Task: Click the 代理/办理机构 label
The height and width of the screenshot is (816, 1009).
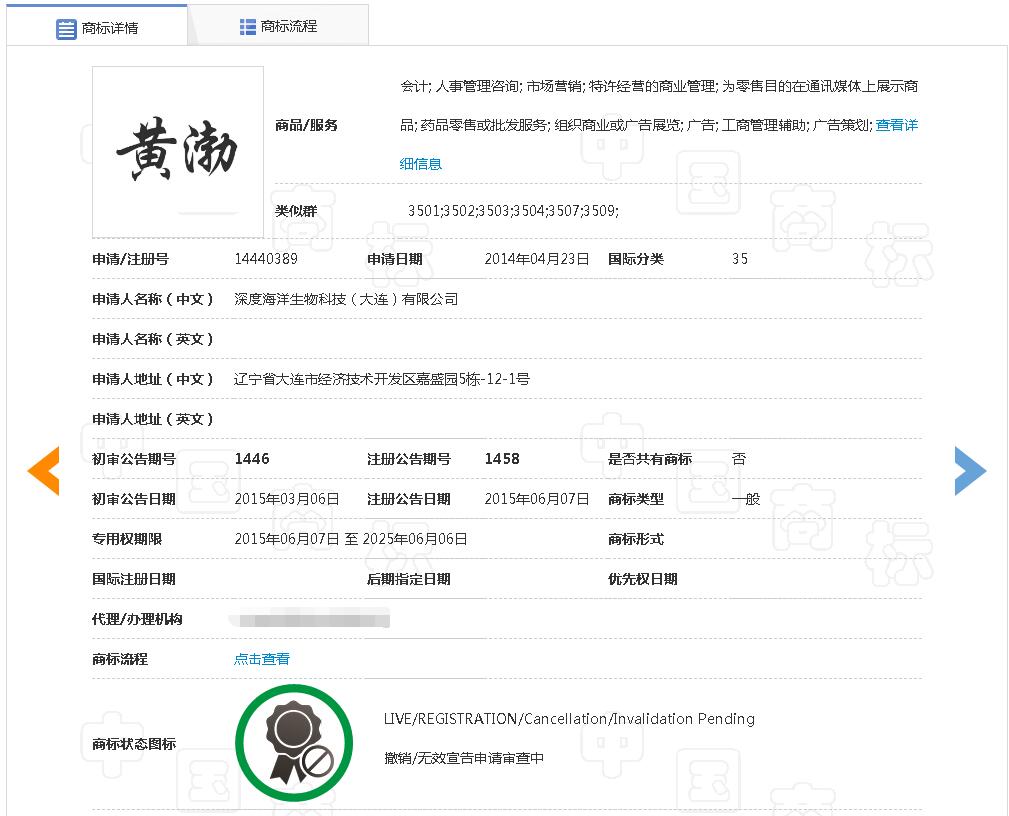Action: click(x=137, y=619)
